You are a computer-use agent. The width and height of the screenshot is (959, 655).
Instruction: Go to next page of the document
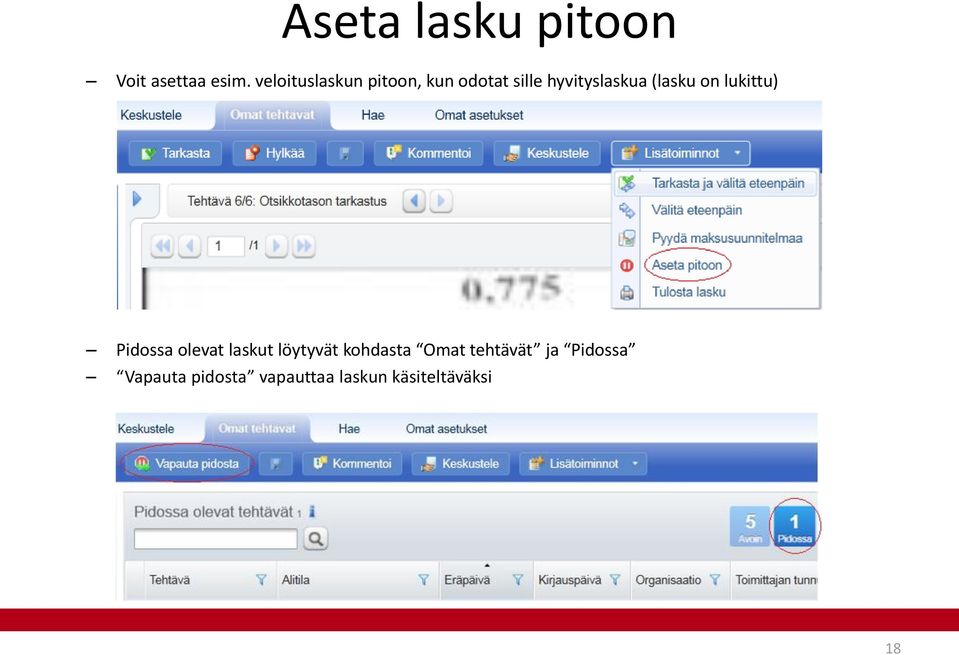(x=276, y=246)
